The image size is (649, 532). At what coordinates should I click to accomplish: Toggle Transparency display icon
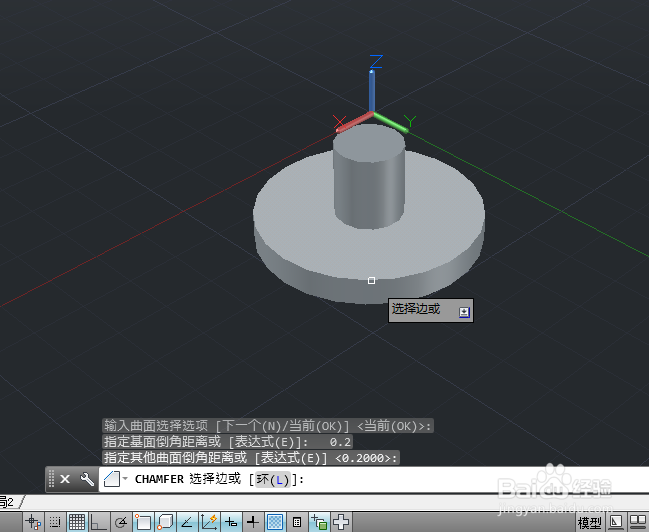coord(275,522)
